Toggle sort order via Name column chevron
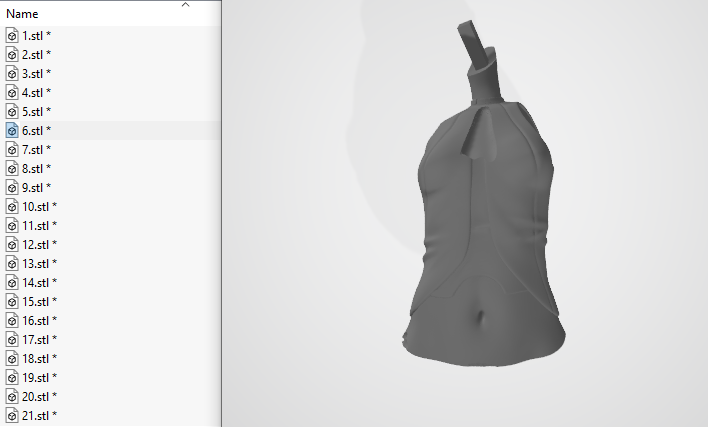This screenshot has height=427, width=708. point(185,5)
